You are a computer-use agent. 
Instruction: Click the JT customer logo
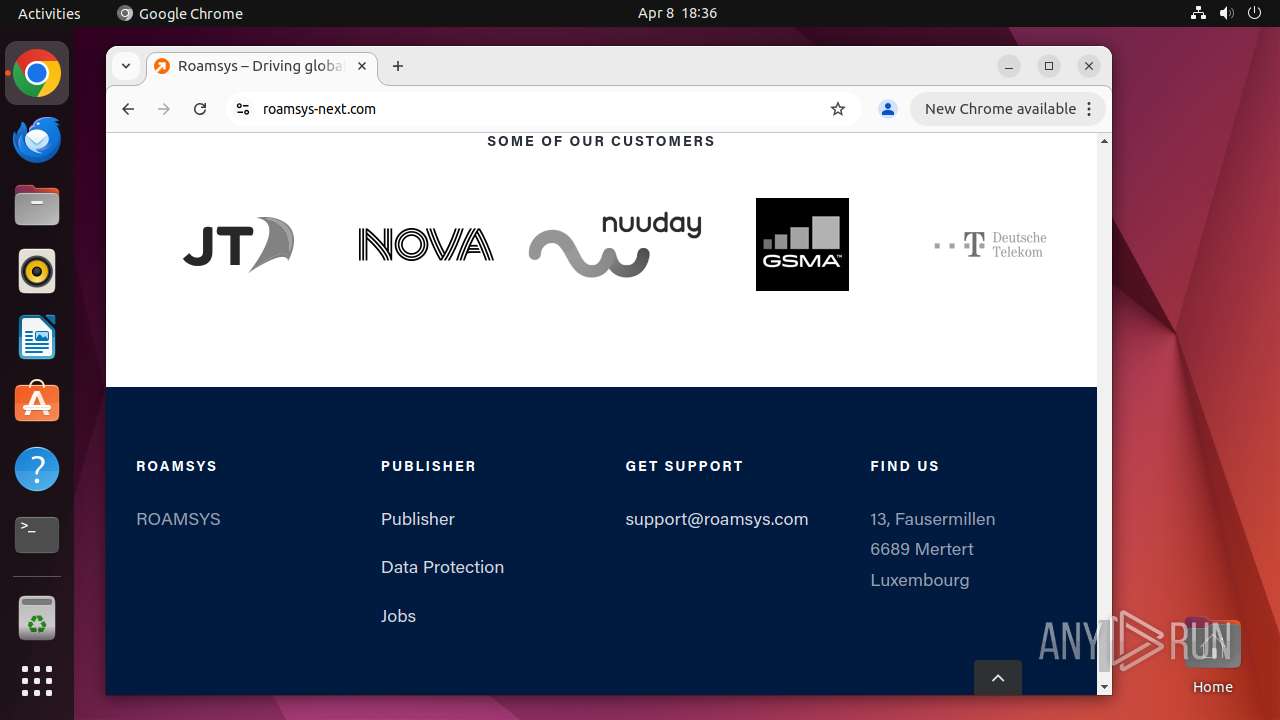tap(238, 244)
